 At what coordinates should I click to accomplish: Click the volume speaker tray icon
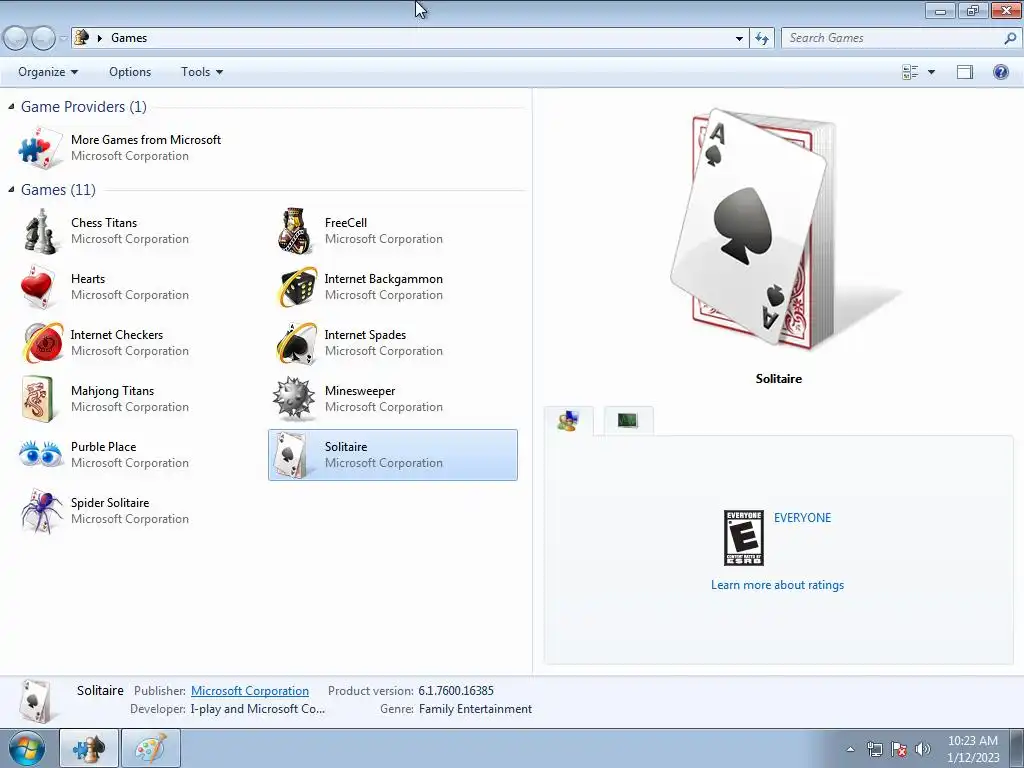pos(923,749)
